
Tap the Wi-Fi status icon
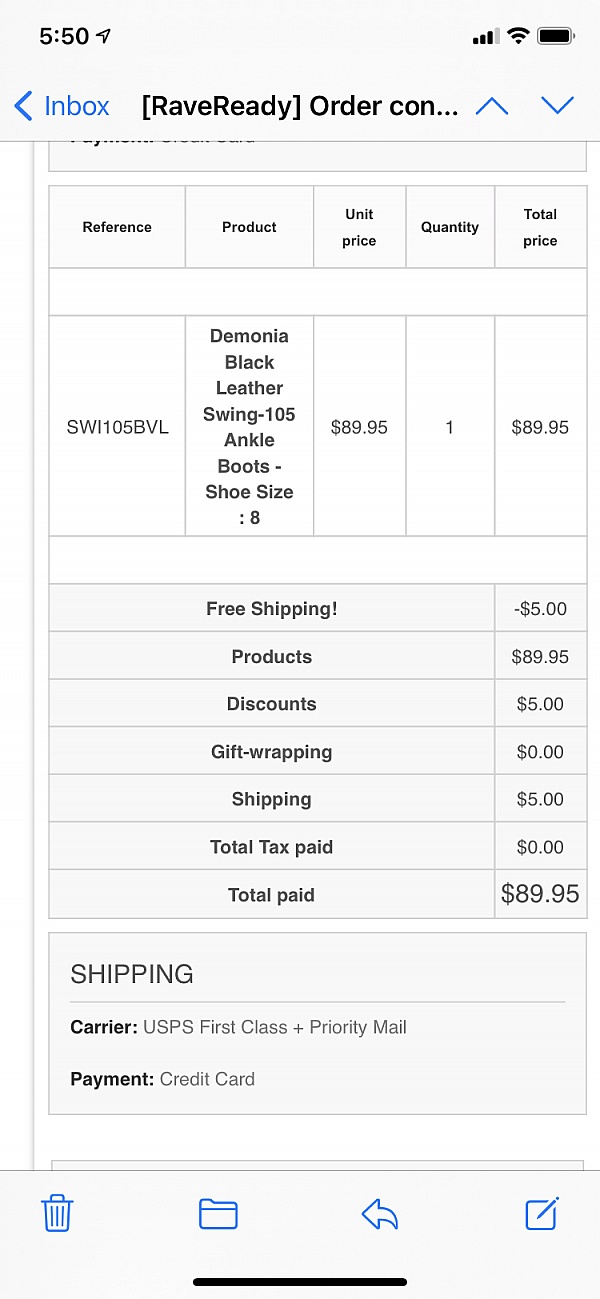517,37
